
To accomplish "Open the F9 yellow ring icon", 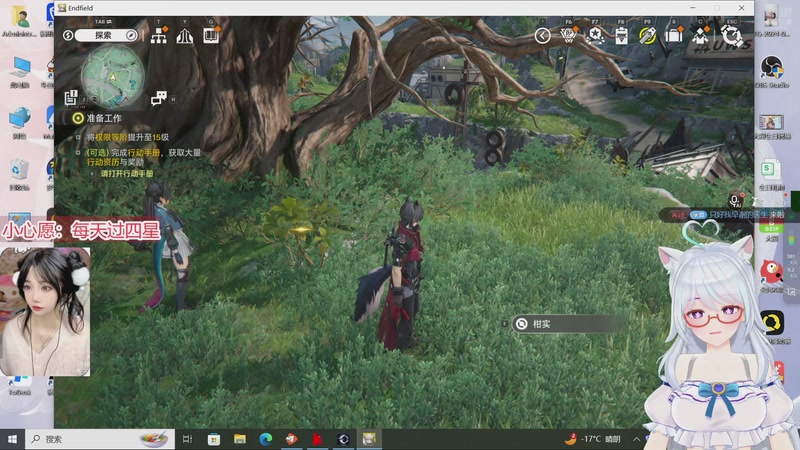I will point(647,36).
